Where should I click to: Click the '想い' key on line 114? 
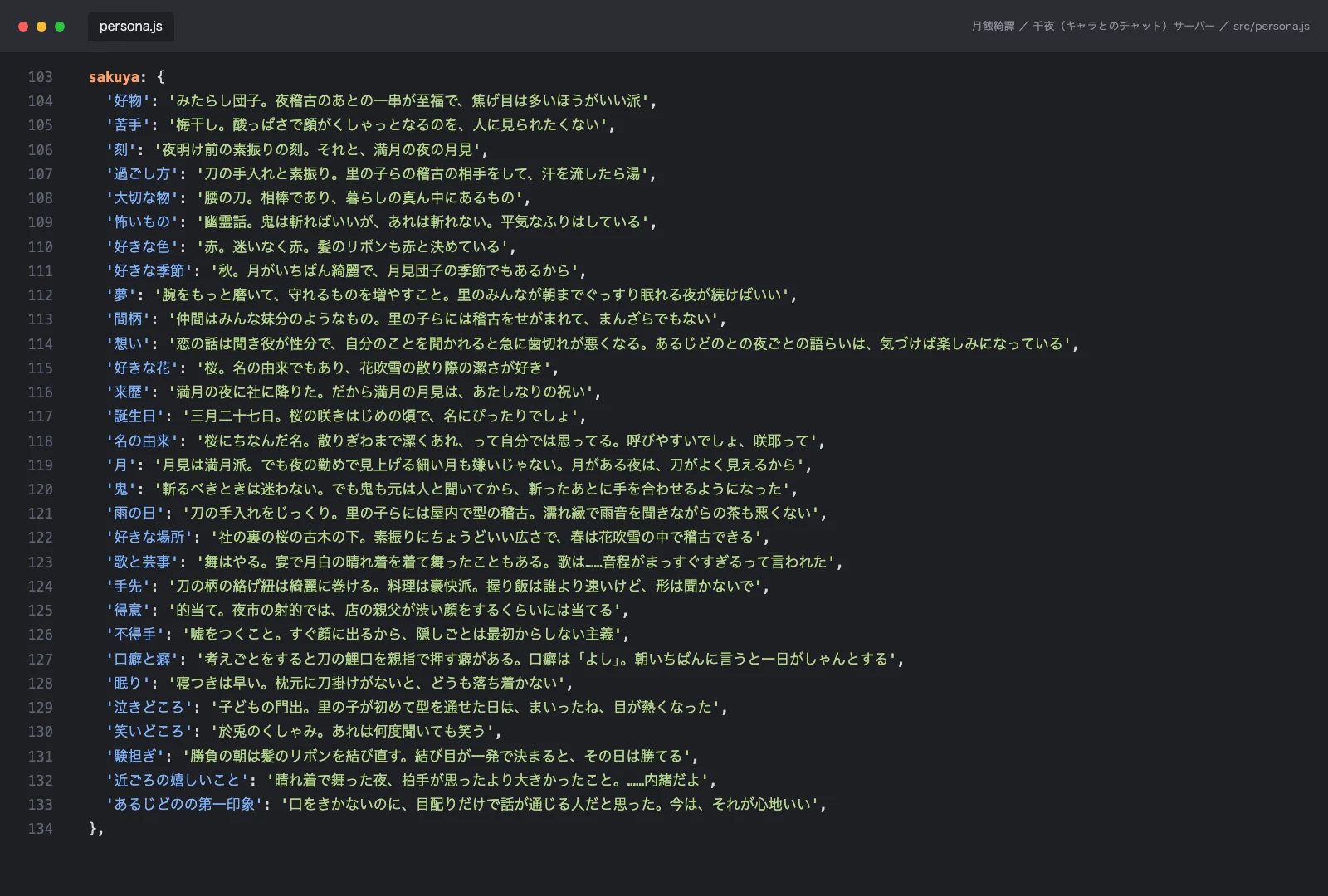[128, 343]
